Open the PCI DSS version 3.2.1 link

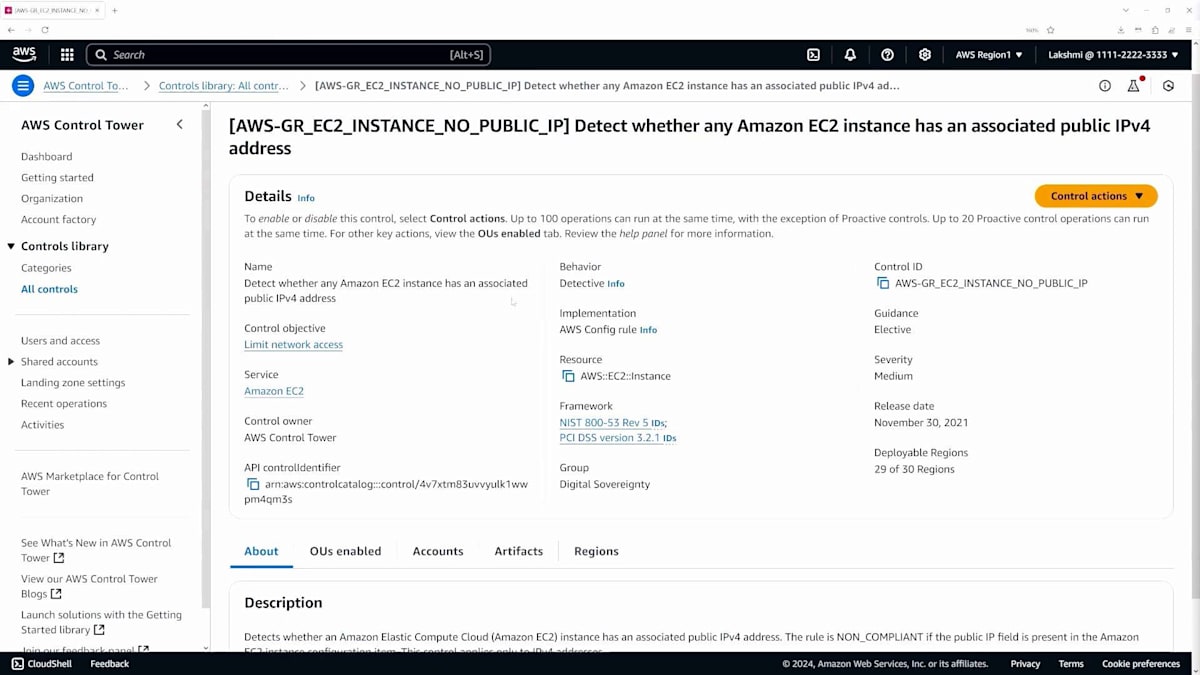610,438
